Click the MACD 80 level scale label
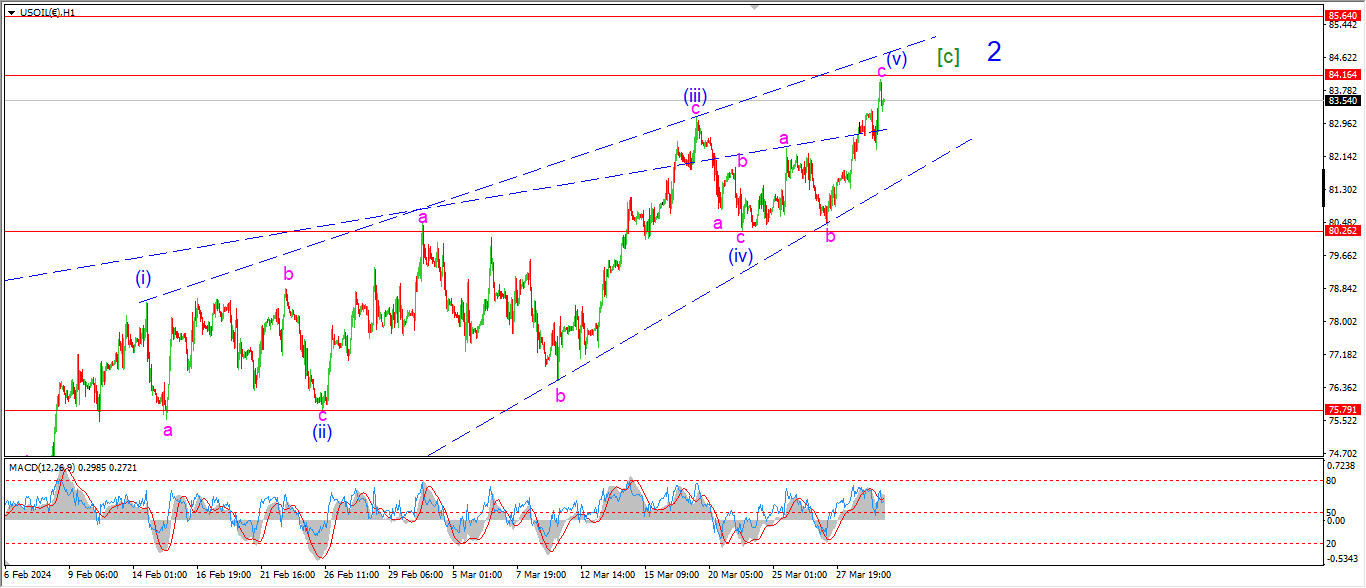The width and height of the screenshot is (1366, 588). pos(1330,480)
